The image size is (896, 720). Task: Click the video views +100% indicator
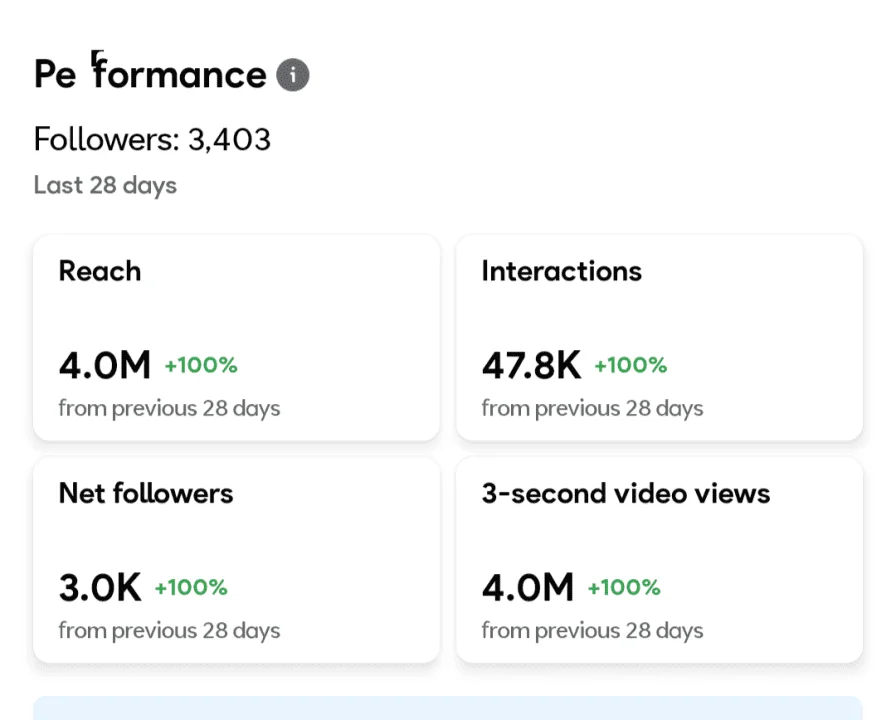pos(624,587)
